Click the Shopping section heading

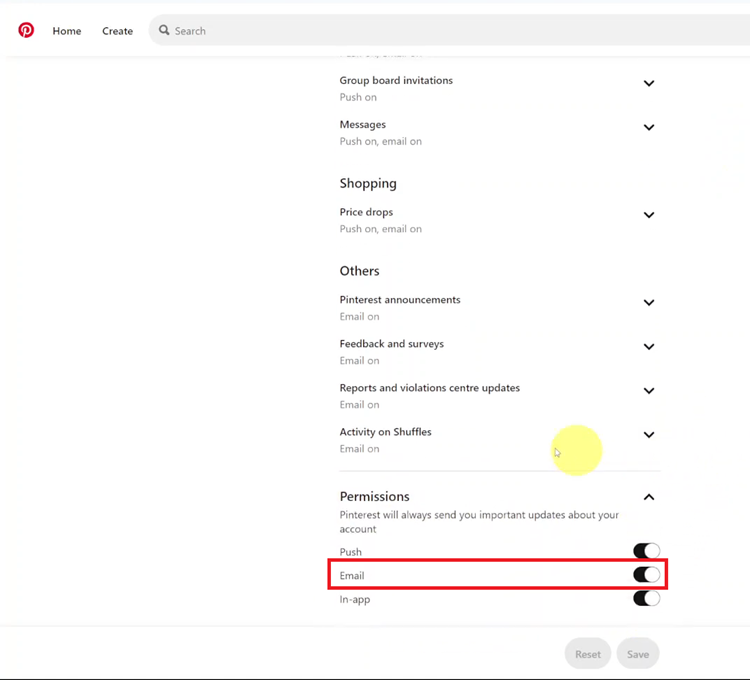click(x=368, y=184)
